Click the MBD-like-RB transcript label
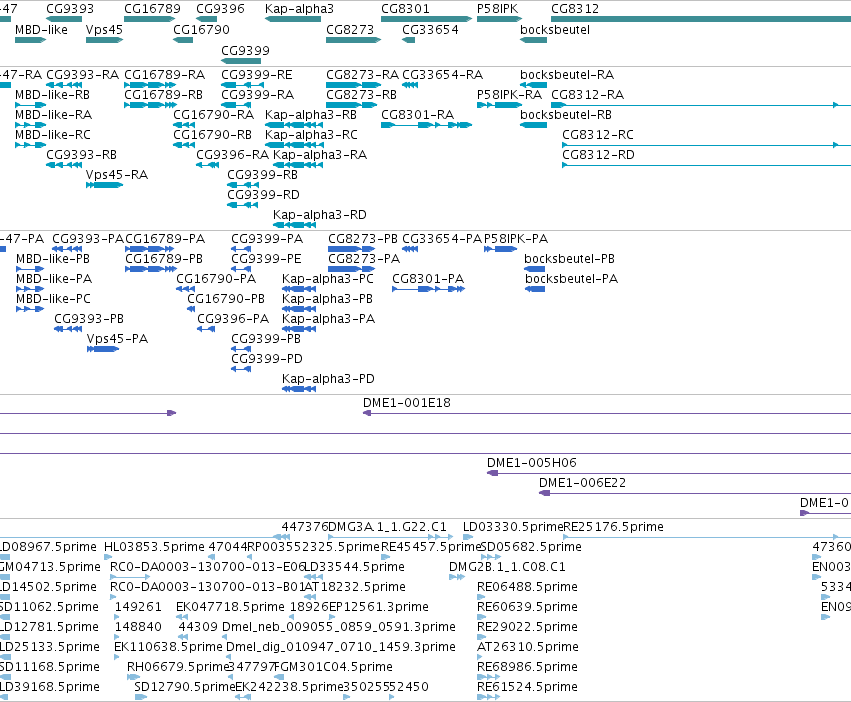851x702 pixels. (x=53, y=94)
